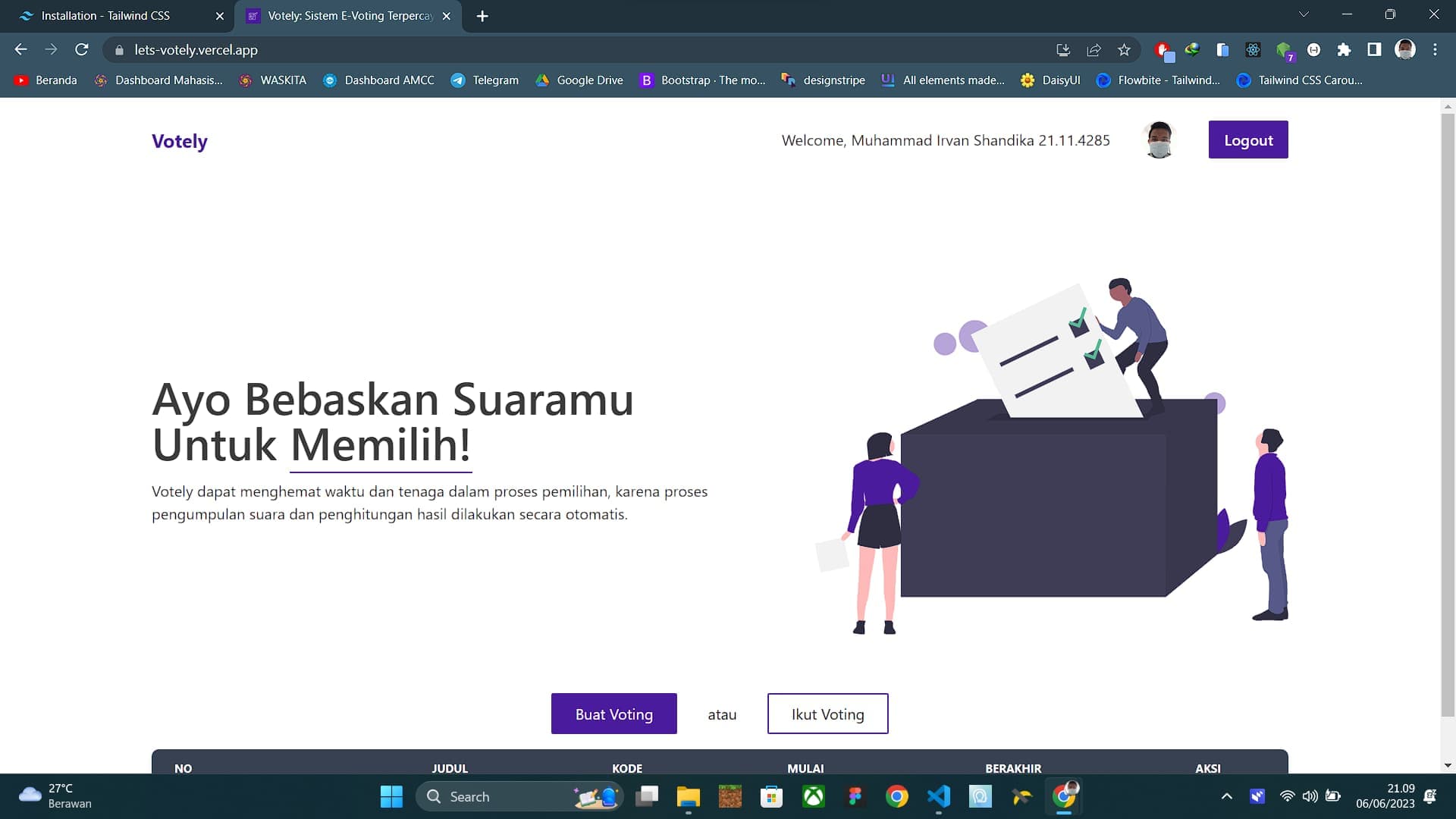The image size is (1456, 819).
Task: Show hidden system tray icons
Action: [1226, 796]
